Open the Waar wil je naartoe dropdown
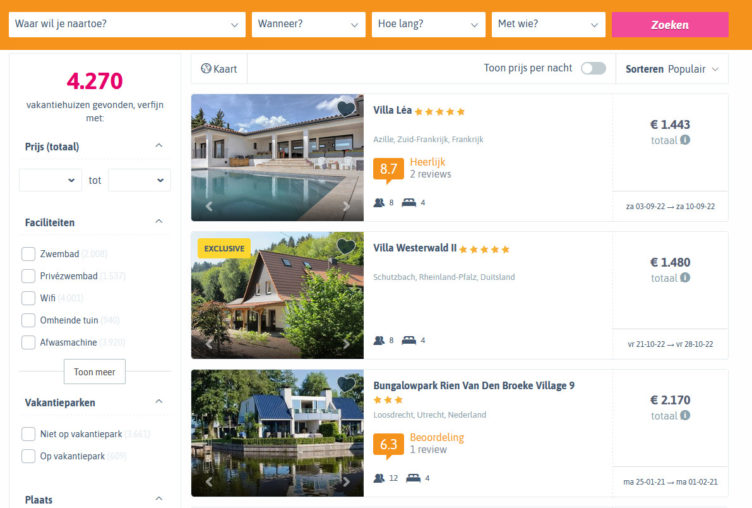752x508 pixels. point(127,24)
